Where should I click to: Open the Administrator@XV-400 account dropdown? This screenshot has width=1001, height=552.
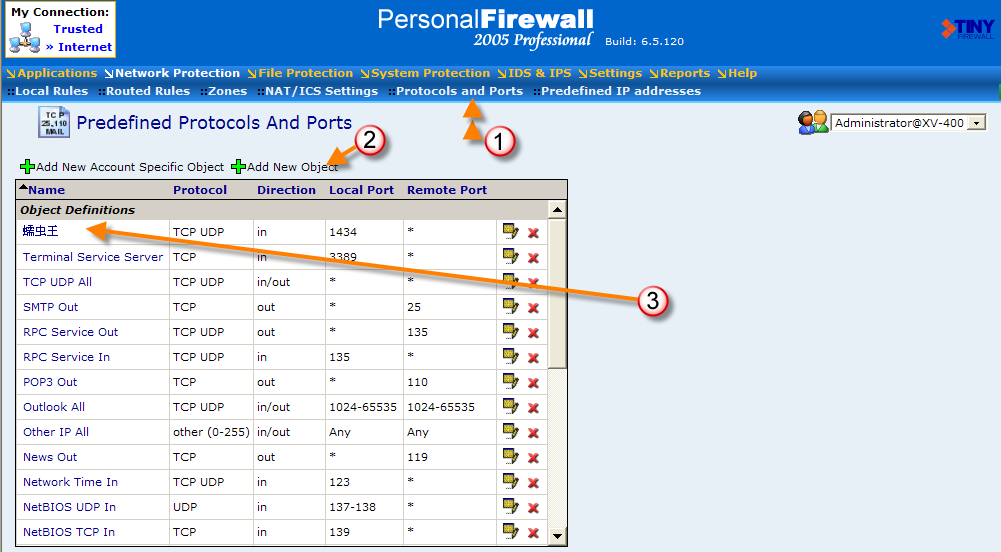(977, 123)
